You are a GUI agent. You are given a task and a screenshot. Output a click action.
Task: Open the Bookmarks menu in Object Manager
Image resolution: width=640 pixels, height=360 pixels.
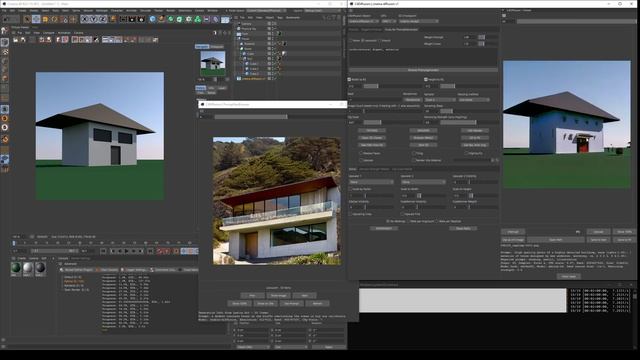(293, 18)
